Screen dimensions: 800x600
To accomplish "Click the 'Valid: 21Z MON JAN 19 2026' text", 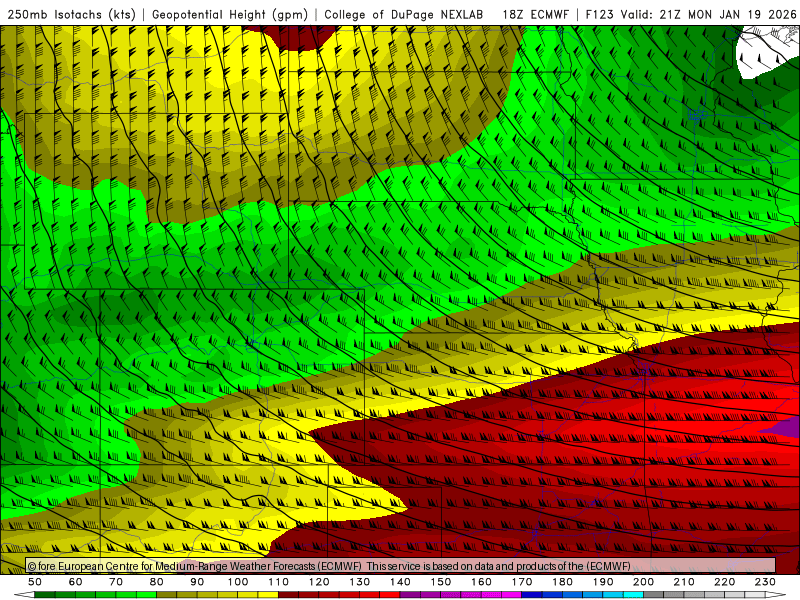I will click(708, 15).
